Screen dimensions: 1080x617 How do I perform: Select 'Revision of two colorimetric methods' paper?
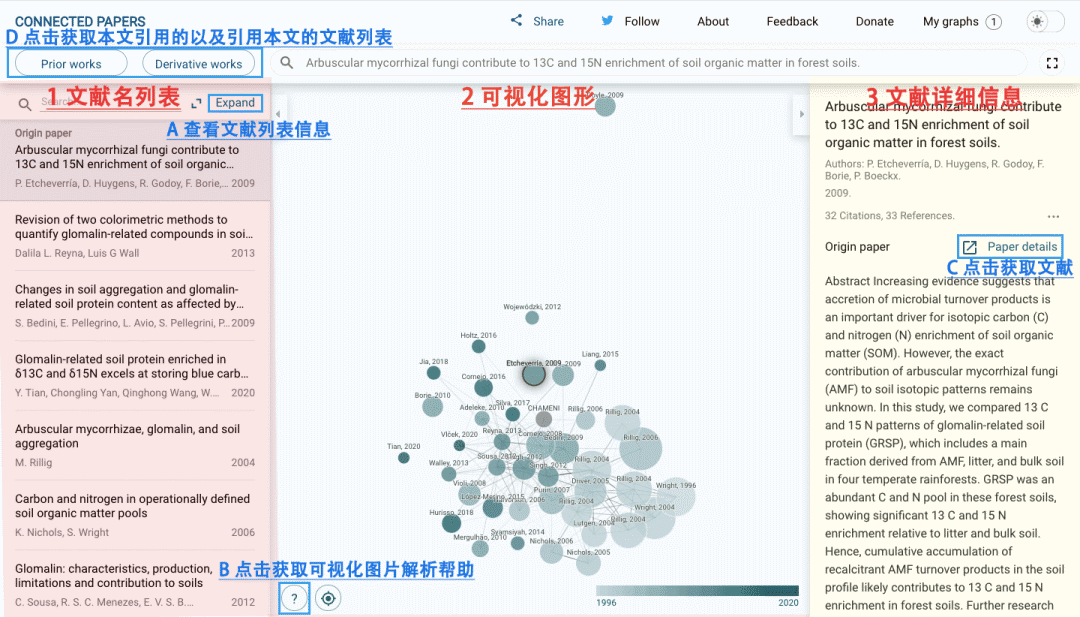pyautogui.click(x=135, y=236)
